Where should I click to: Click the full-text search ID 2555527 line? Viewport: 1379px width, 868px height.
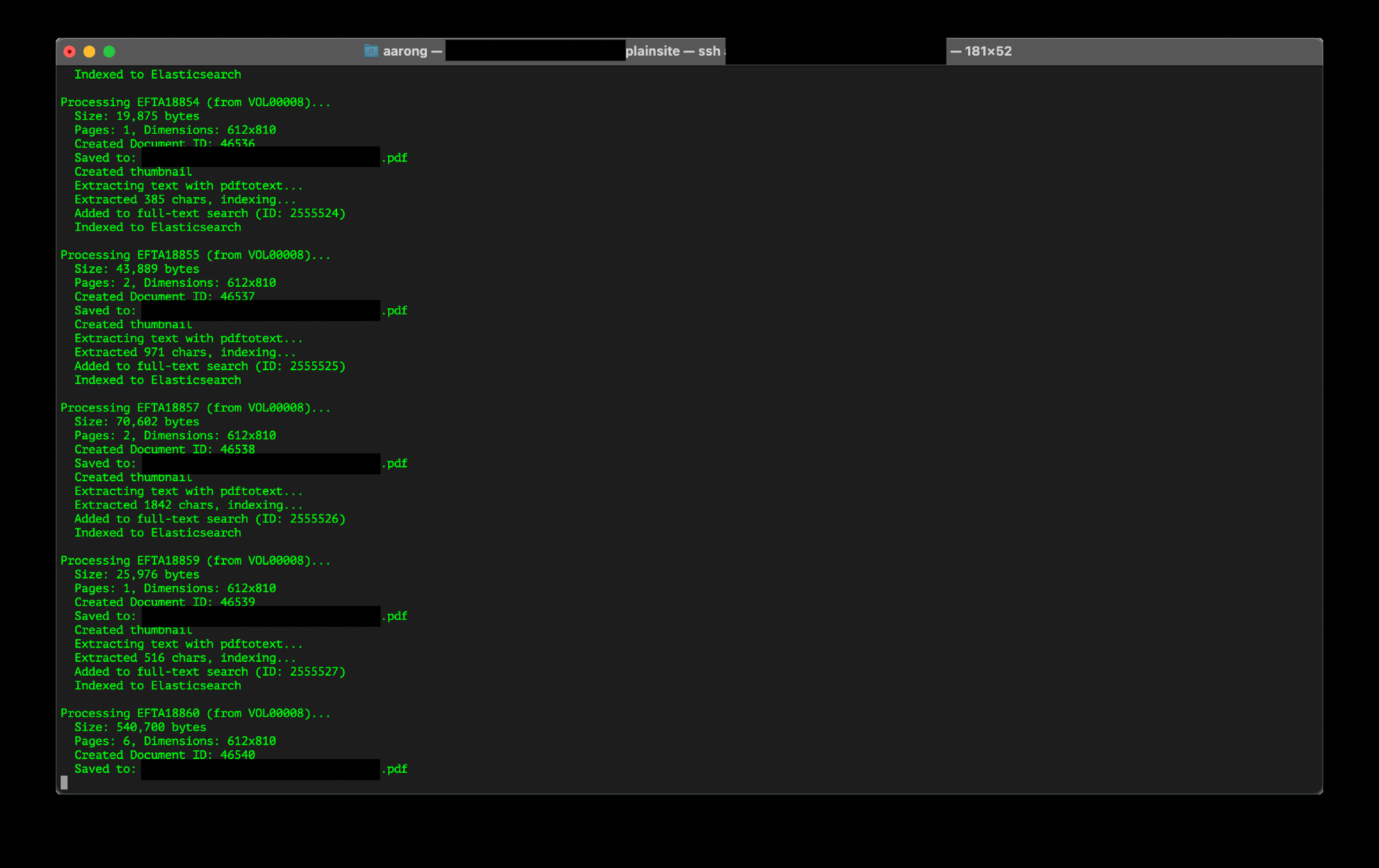(210, 672)
